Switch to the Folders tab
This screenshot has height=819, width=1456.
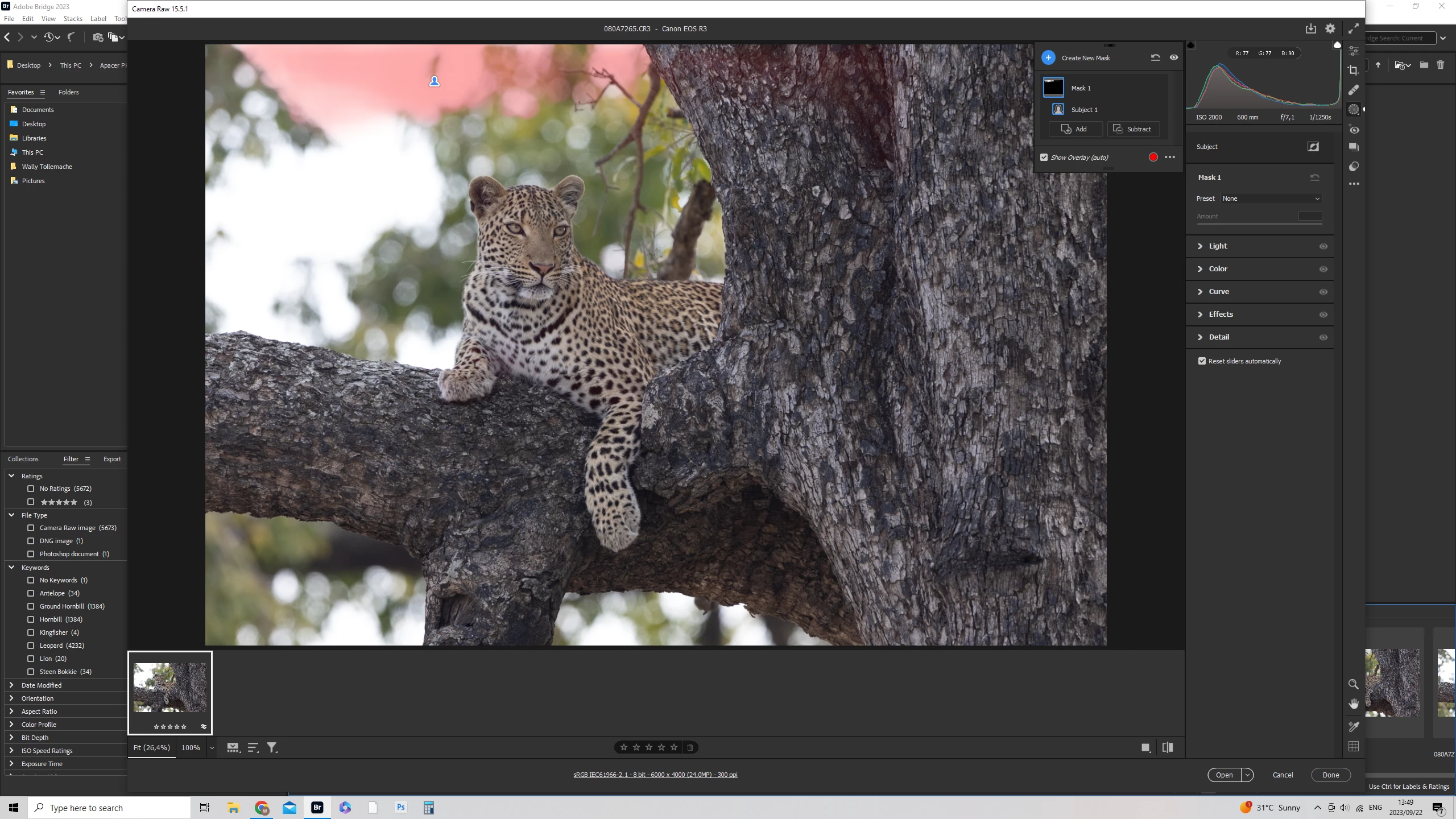pyautogui.click(x=68, y=92)
